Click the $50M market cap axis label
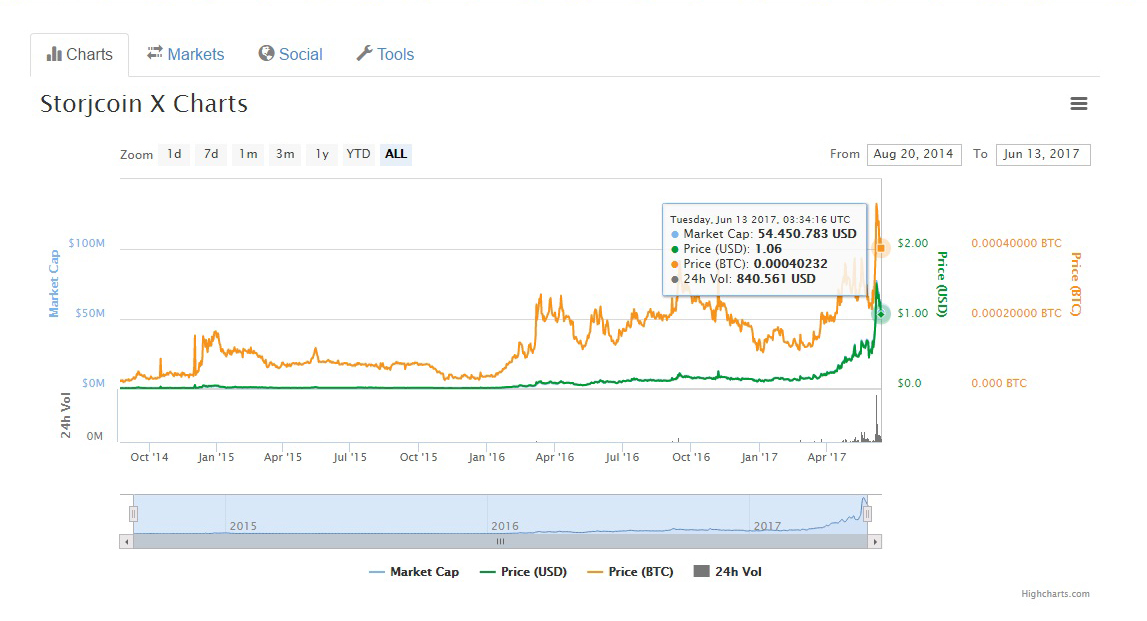The width and height of the screenshot is (1147, 621). pos(90,313)
